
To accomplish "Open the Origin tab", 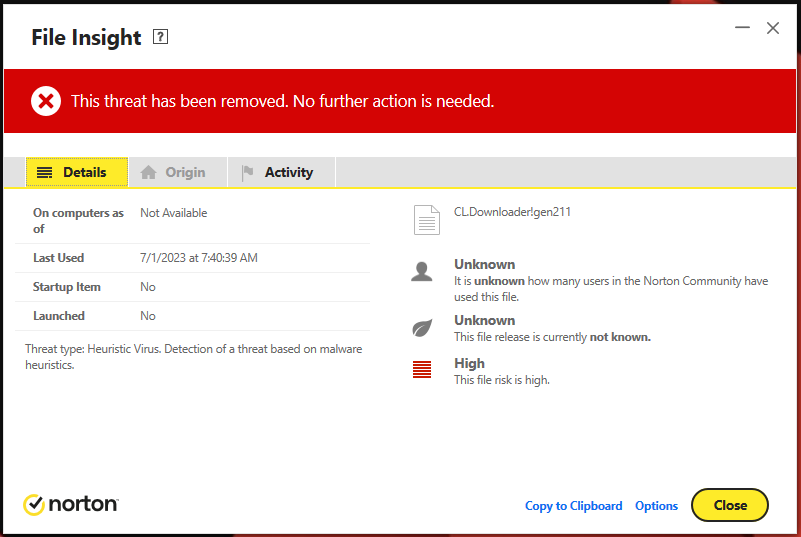I will click(x=174, y=173).
